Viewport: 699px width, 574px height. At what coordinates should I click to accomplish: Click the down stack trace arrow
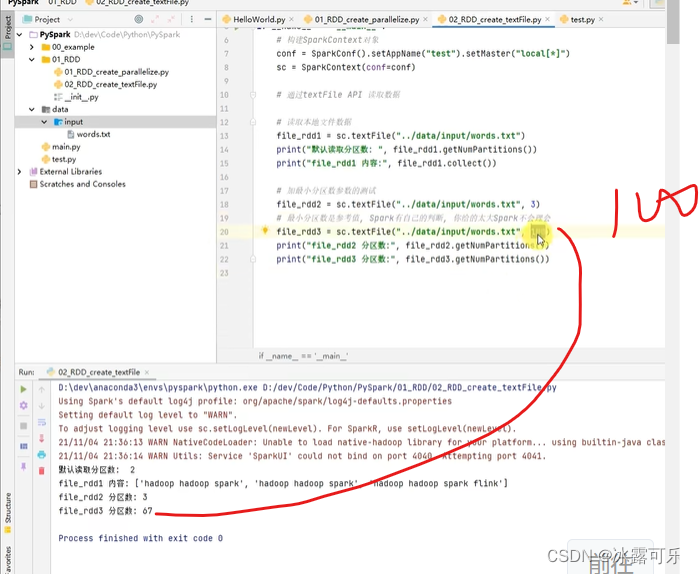[x=41, y=406]
